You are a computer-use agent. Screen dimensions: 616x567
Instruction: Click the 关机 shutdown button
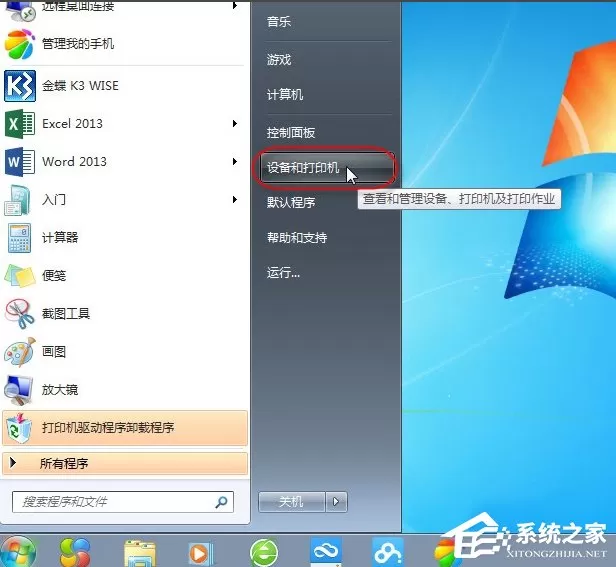(292, 502)
